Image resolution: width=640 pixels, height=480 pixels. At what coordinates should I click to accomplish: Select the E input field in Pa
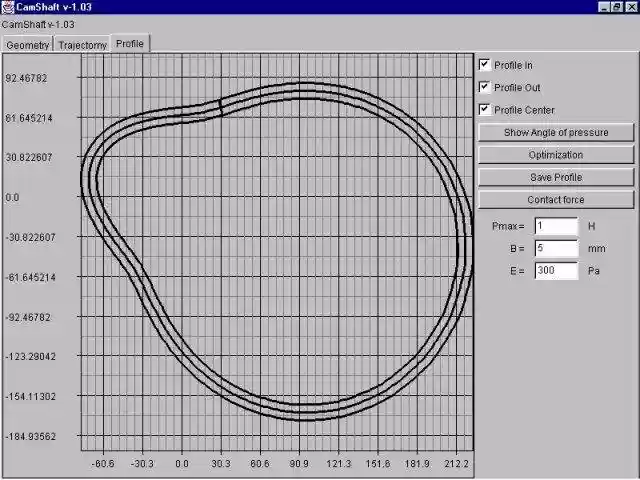click(556, 270)
